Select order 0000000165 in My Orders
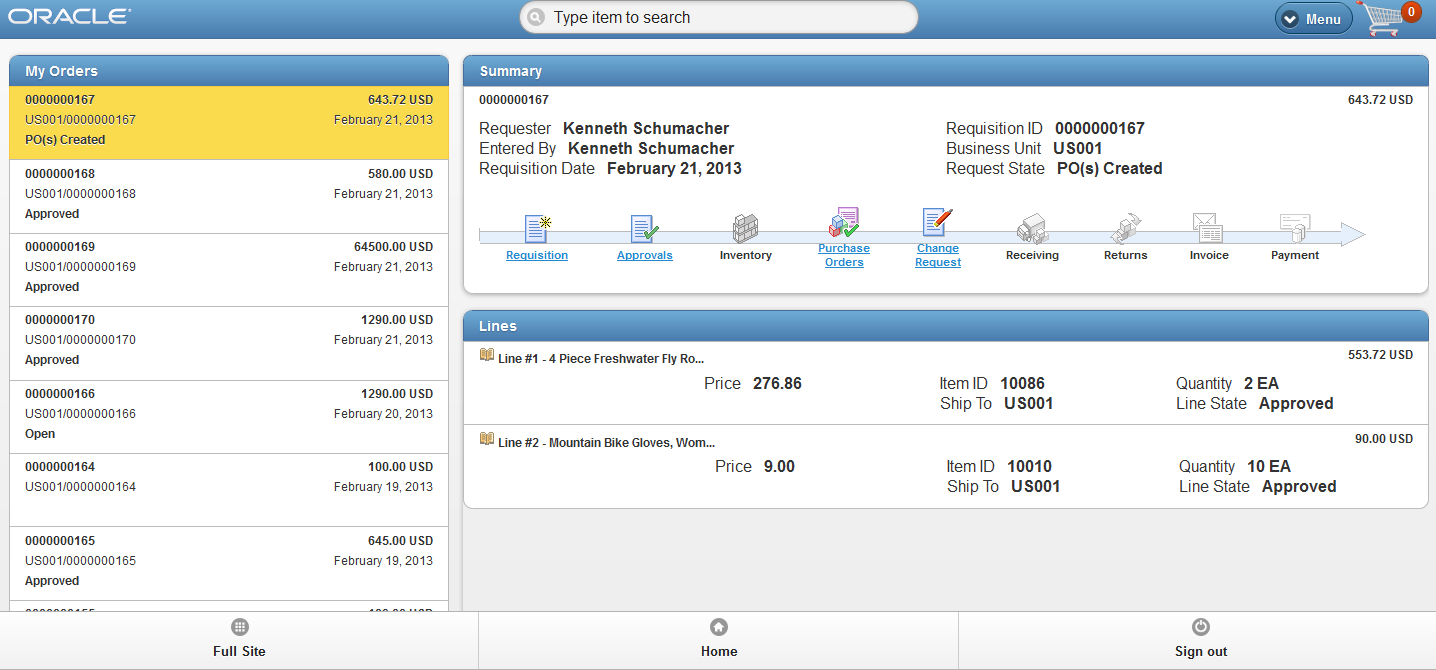 (229, 564)
